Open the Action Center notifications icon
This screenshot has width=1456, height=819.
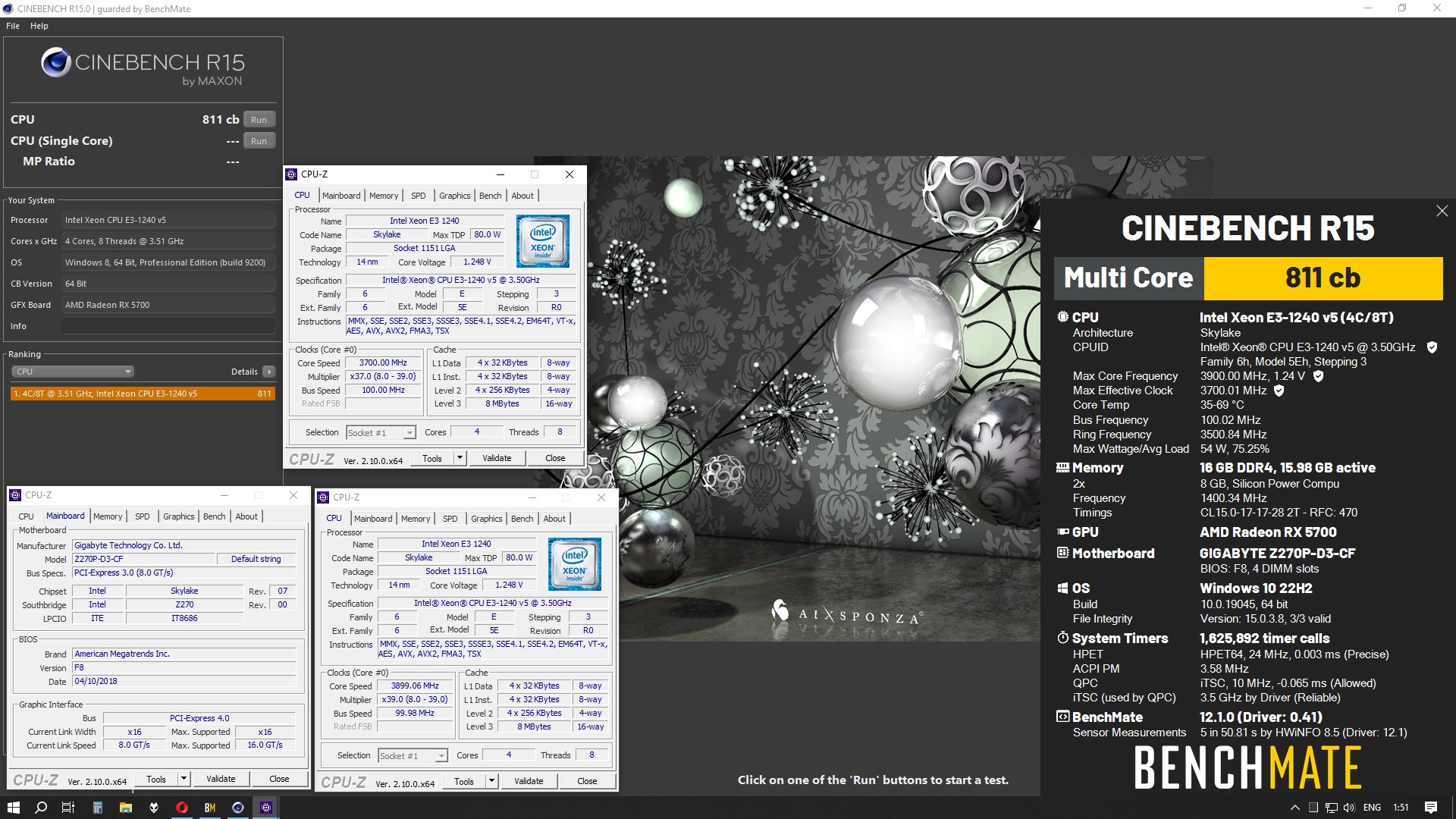click(1431, 808)
